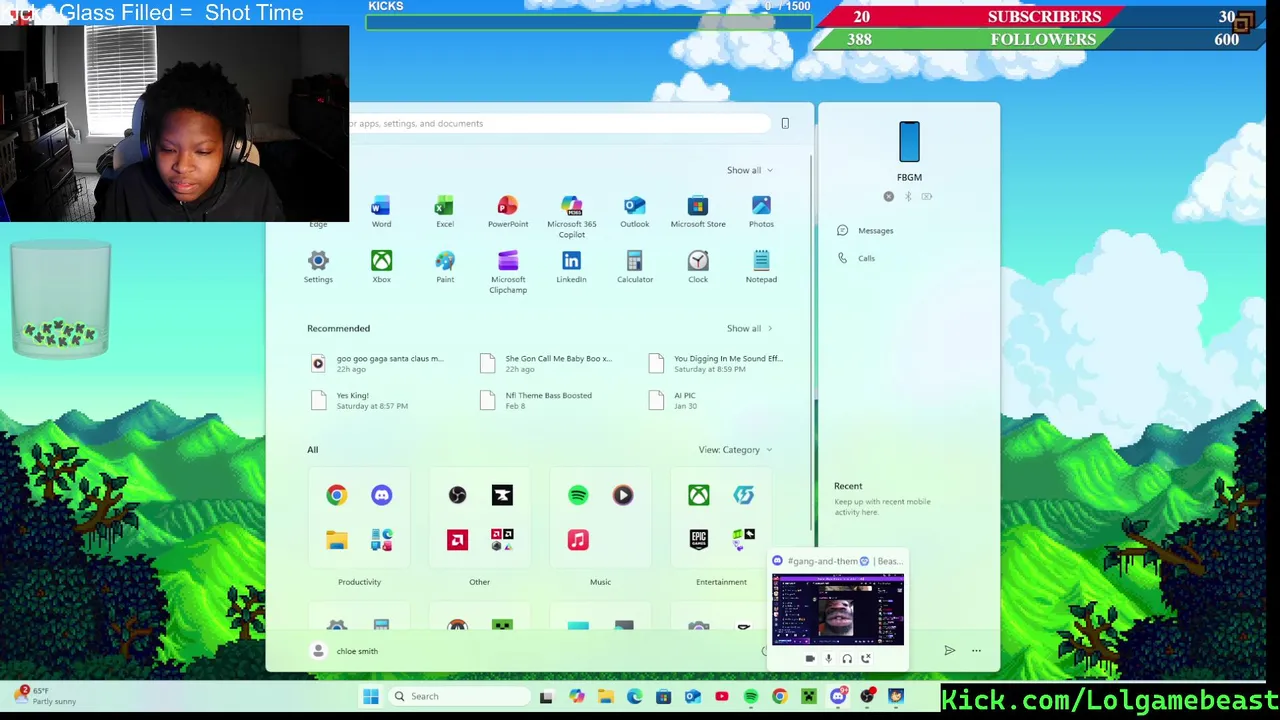Open Discord in the Productivity category
Image resolution: width=1280 pixels, height=720 pixels.
(x=381, y=495)
